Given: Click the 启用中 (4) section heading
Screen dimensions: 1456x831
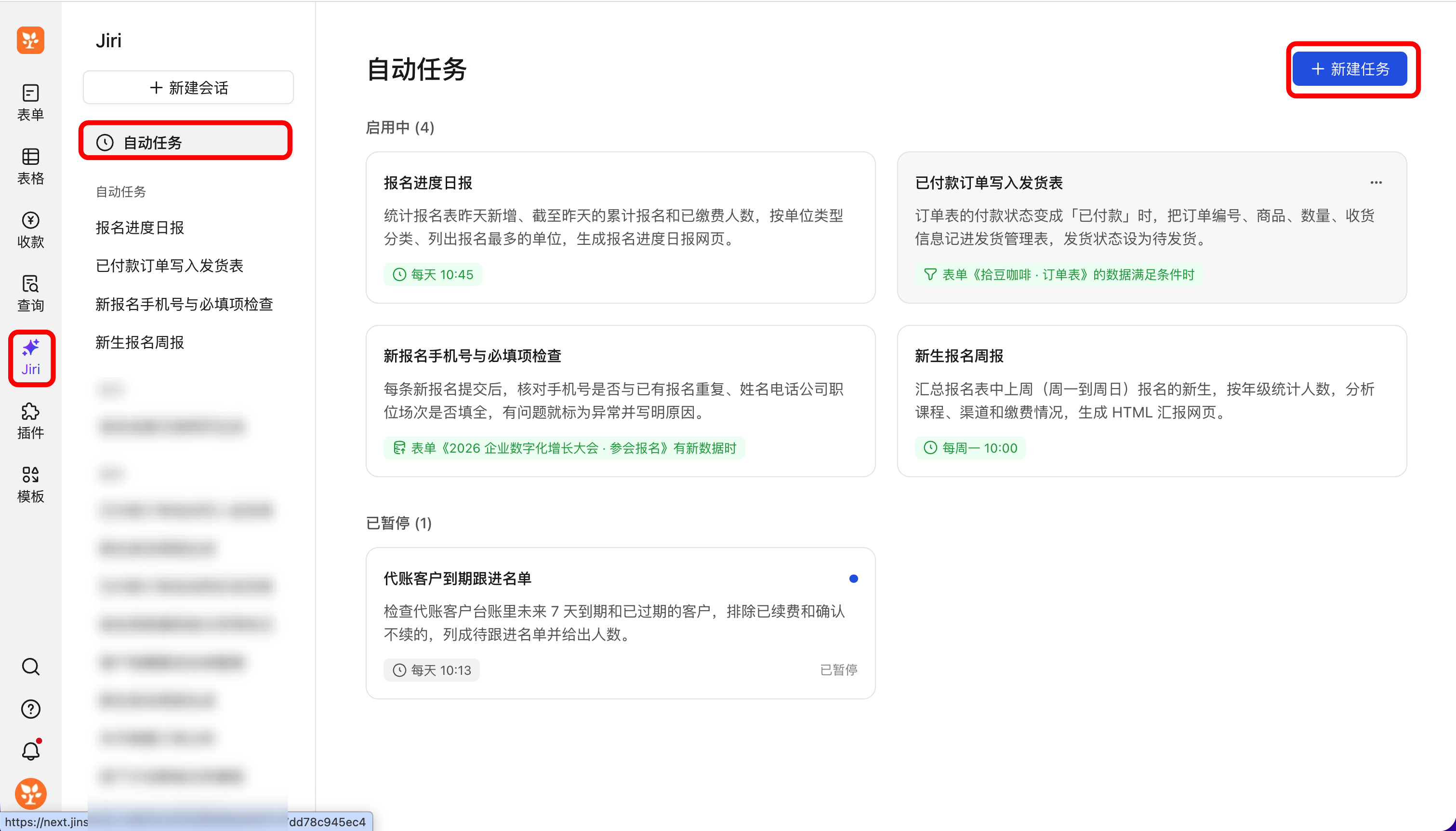Looking at the screenshot, I should 400,127.
